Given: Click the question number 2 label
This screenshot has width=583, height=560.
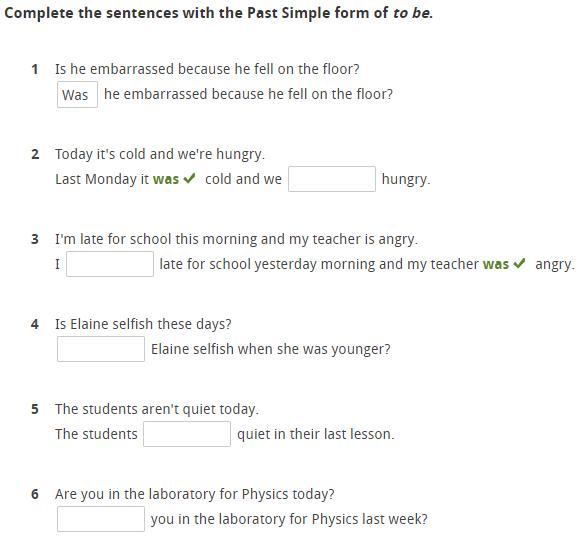Looking at the screenshot, I should (x=35, y=154).
